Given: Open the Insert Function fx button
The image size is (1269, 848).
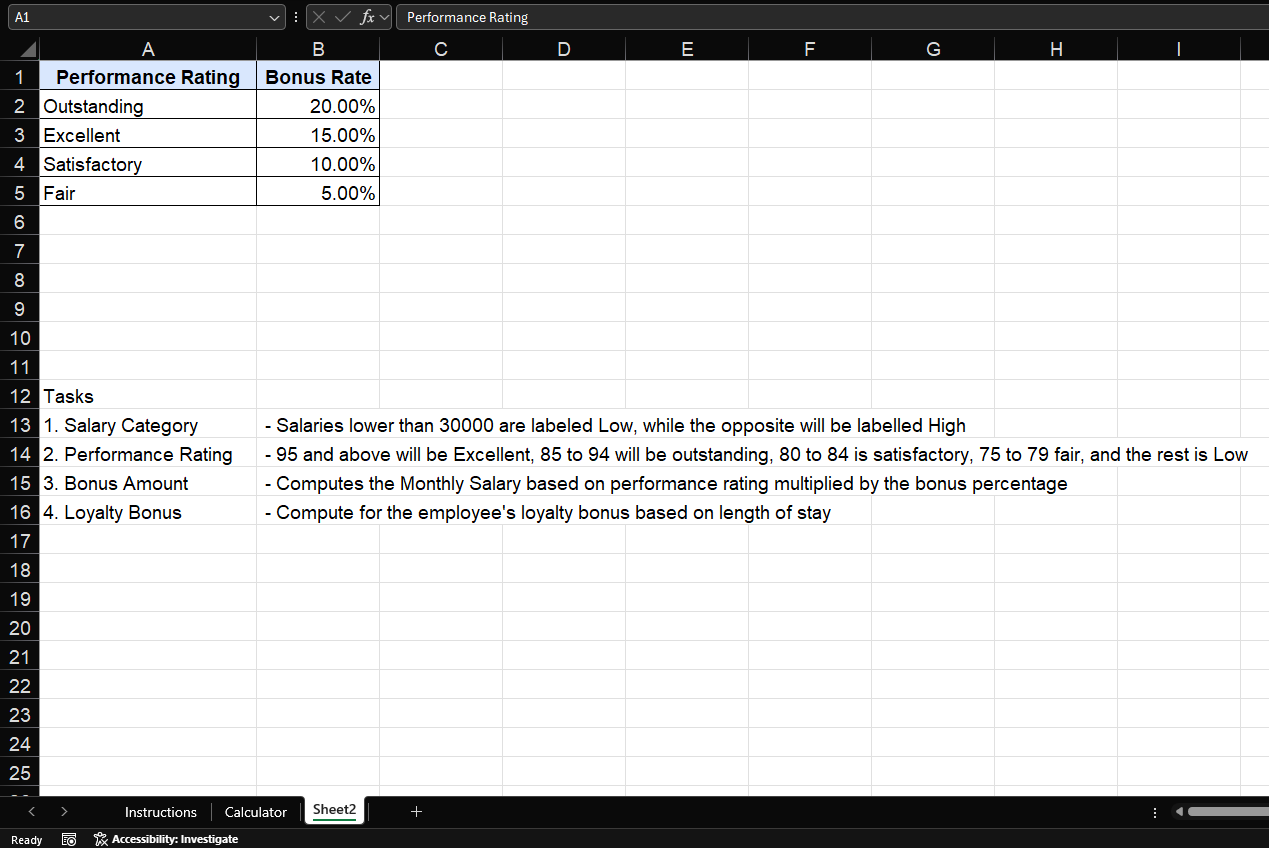Looking at the screenshot, I should click(x=367, y=17).
